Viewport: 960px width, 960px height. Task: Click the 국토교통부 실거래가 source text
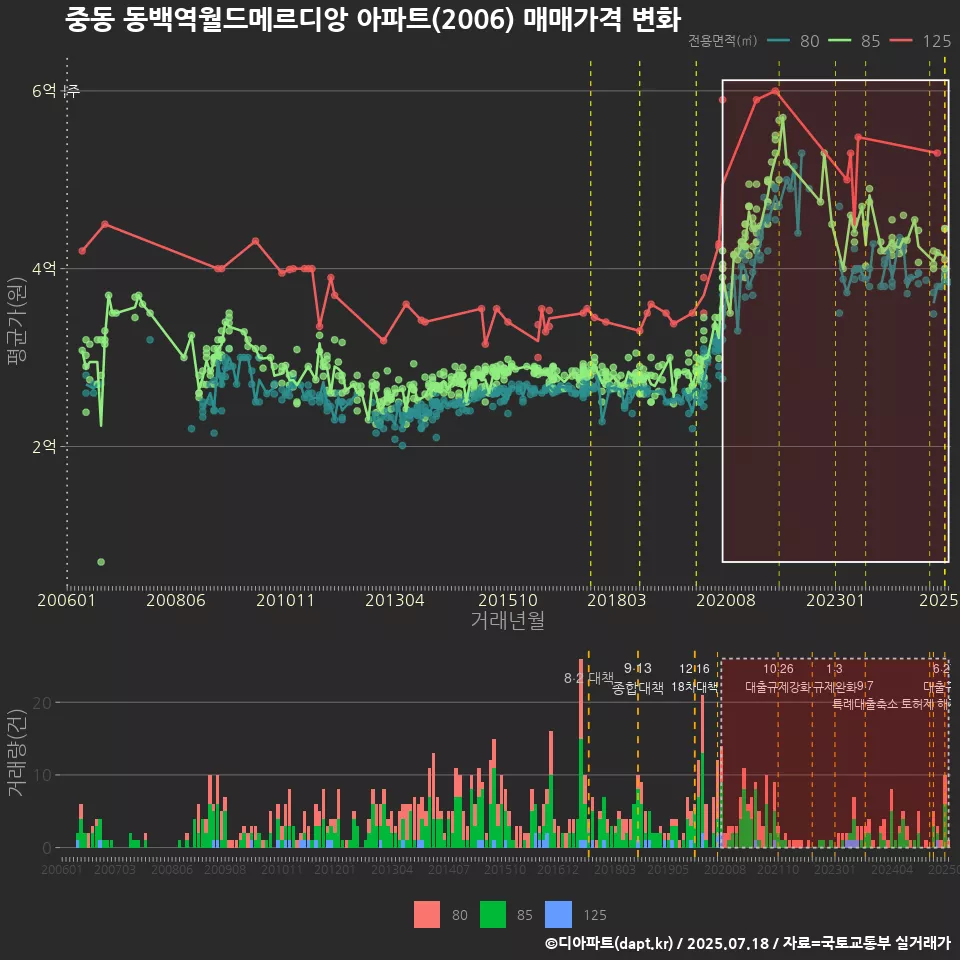(x=885, y=943)
